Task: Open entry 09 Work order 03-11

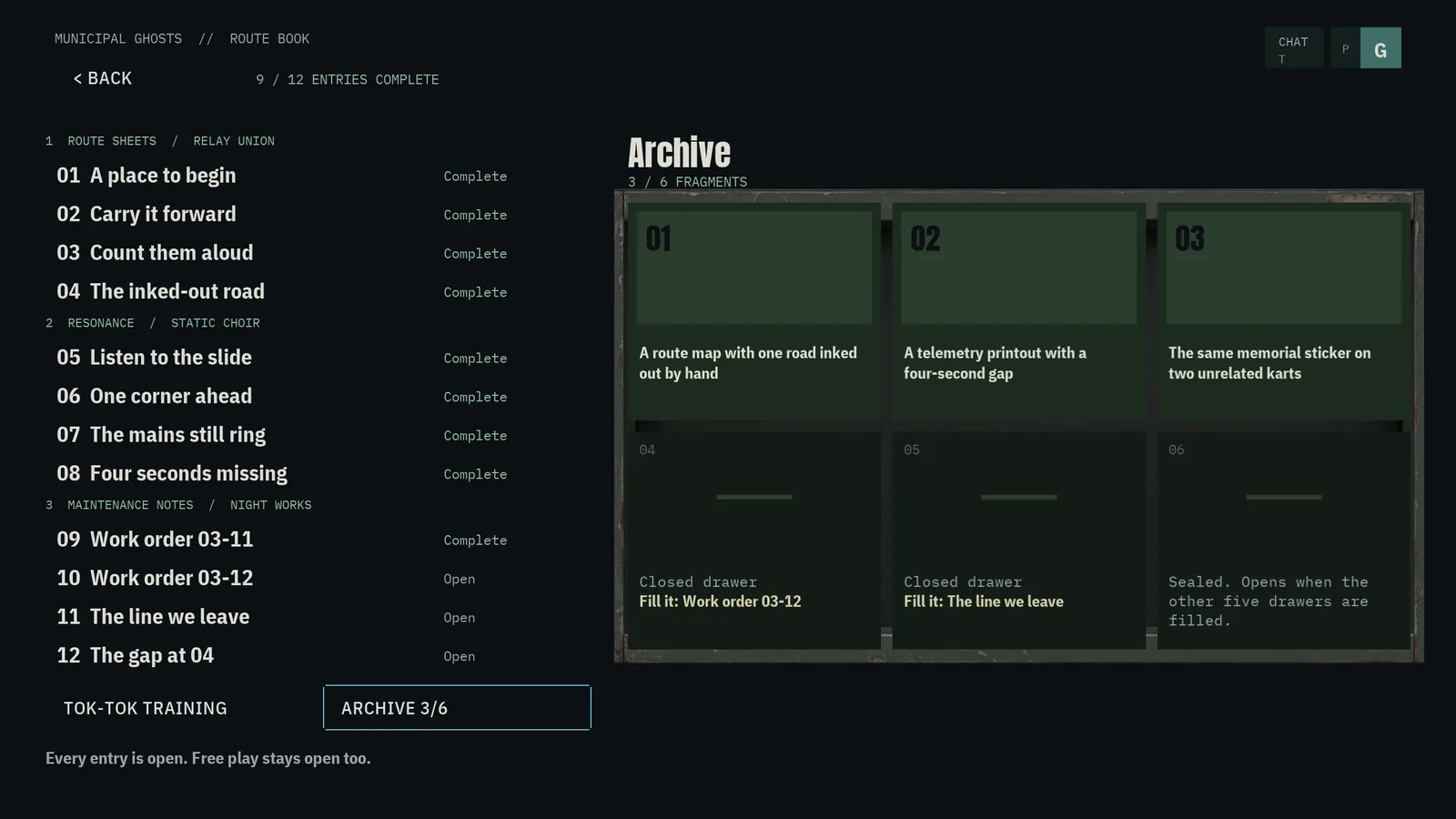Action: [x=318, y=540]
